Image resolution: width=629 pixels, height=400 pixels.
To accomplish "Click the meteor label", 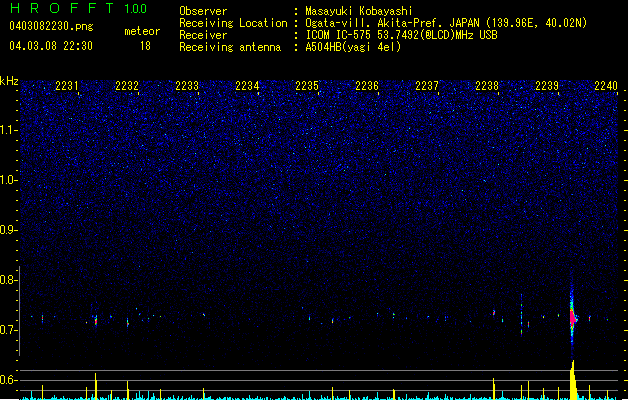I will click(142, 31).
